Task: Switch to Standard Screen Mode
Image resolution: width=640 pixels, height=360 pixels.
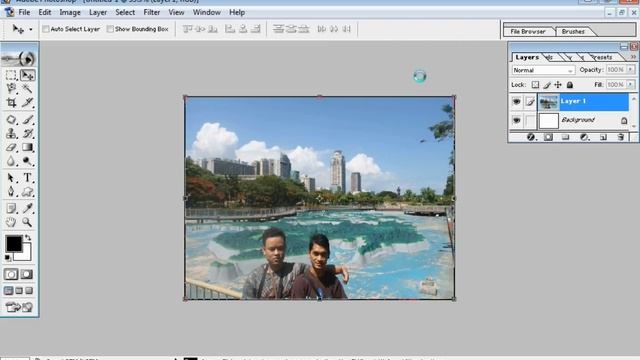Action: 8,291
